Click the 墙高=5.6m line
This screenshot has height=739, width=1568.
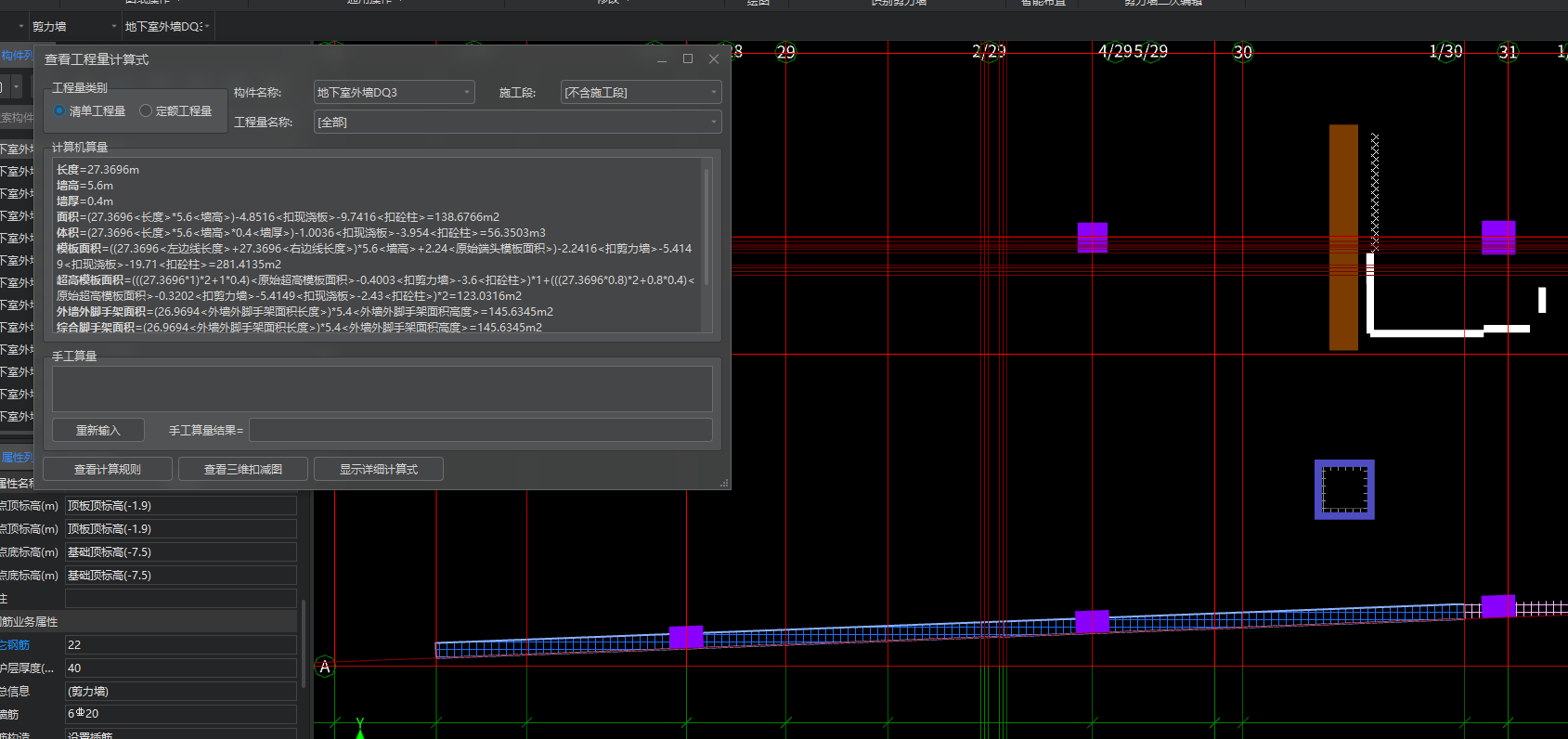point(84,186)
